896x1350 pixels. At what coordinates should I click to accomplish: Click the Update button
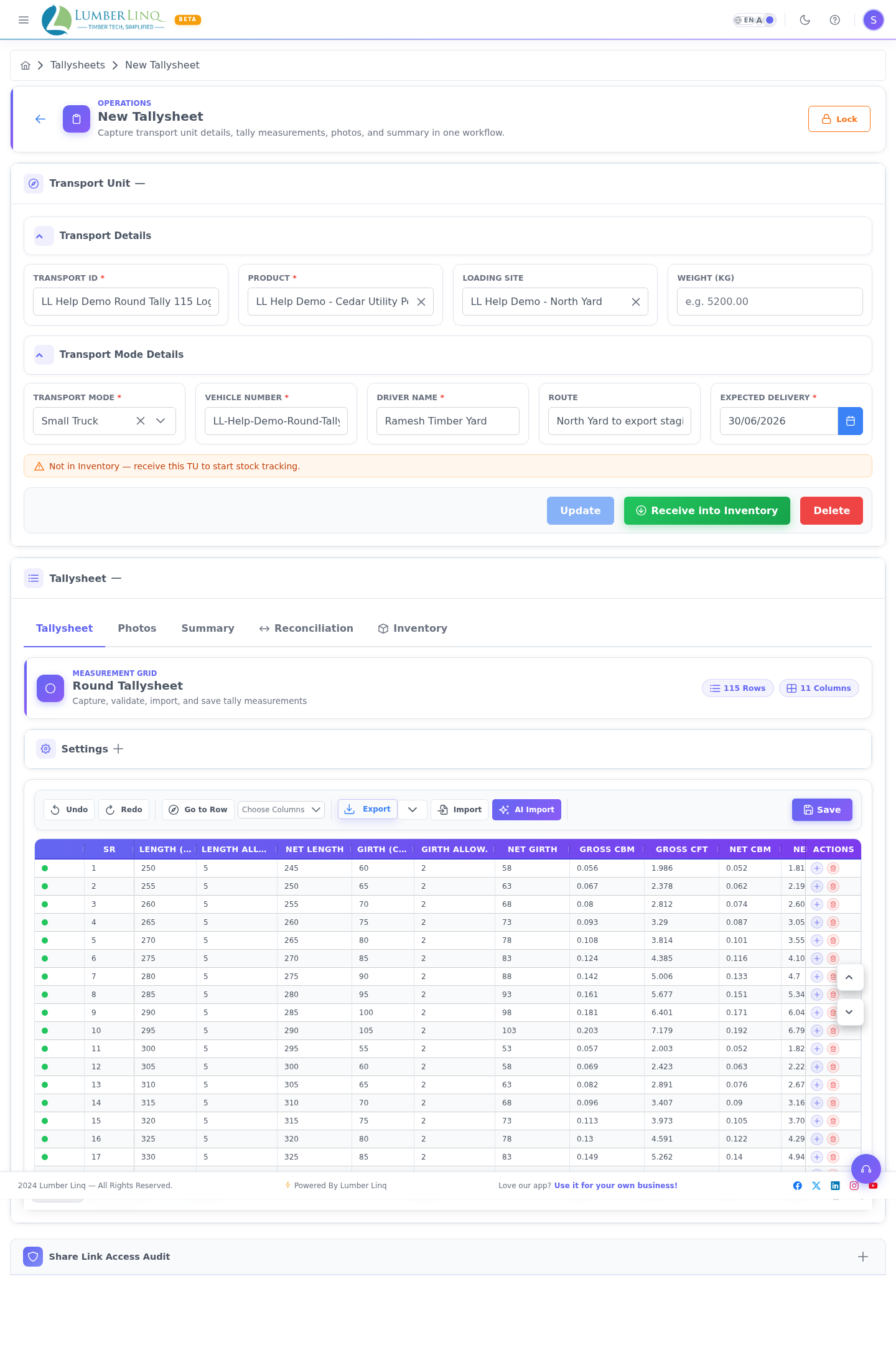pos(581,510)
